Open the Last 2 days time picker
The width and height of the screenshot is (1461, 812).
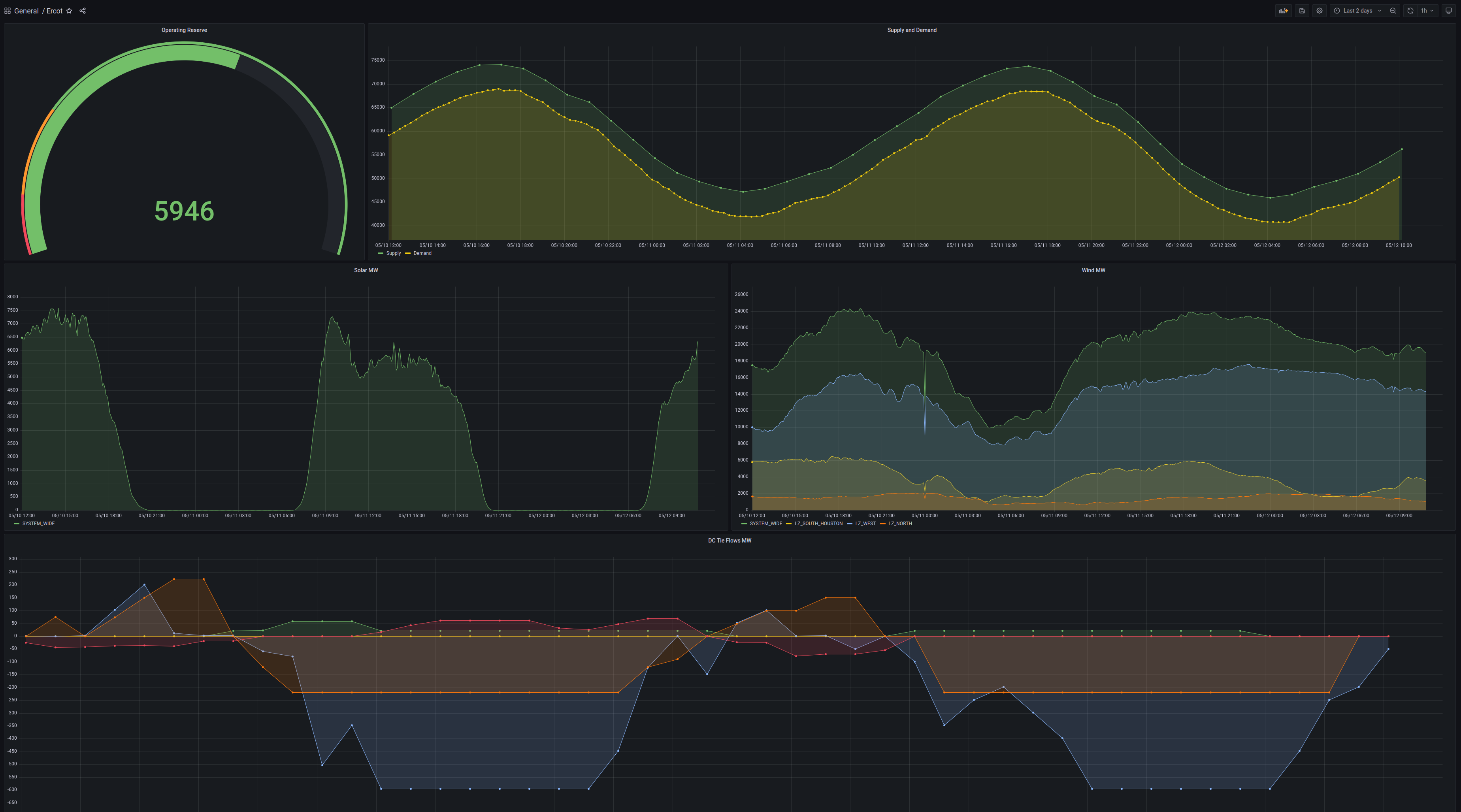pyautogui.click(x=1358, y=11)
